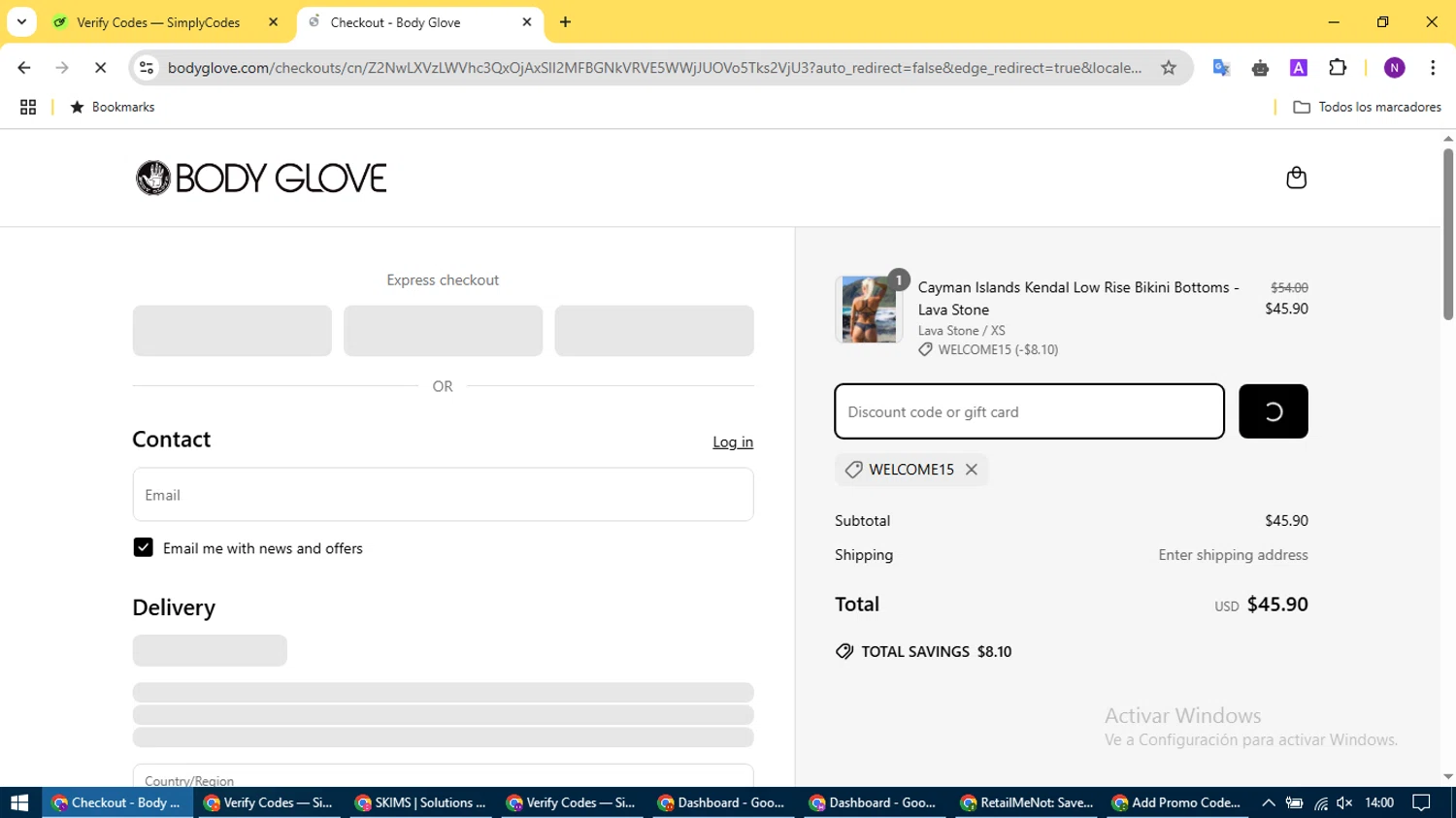Screen dimensions: 1456x818
Task: Click the Country/Region dropdown field
Action: pyautogui.click(x=443, y=776)
